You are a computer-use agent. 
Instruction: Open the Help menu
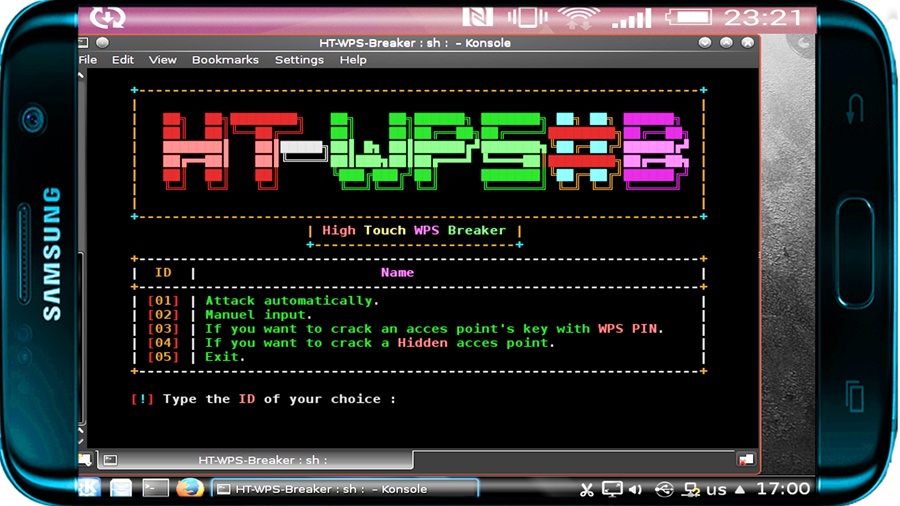352,60
